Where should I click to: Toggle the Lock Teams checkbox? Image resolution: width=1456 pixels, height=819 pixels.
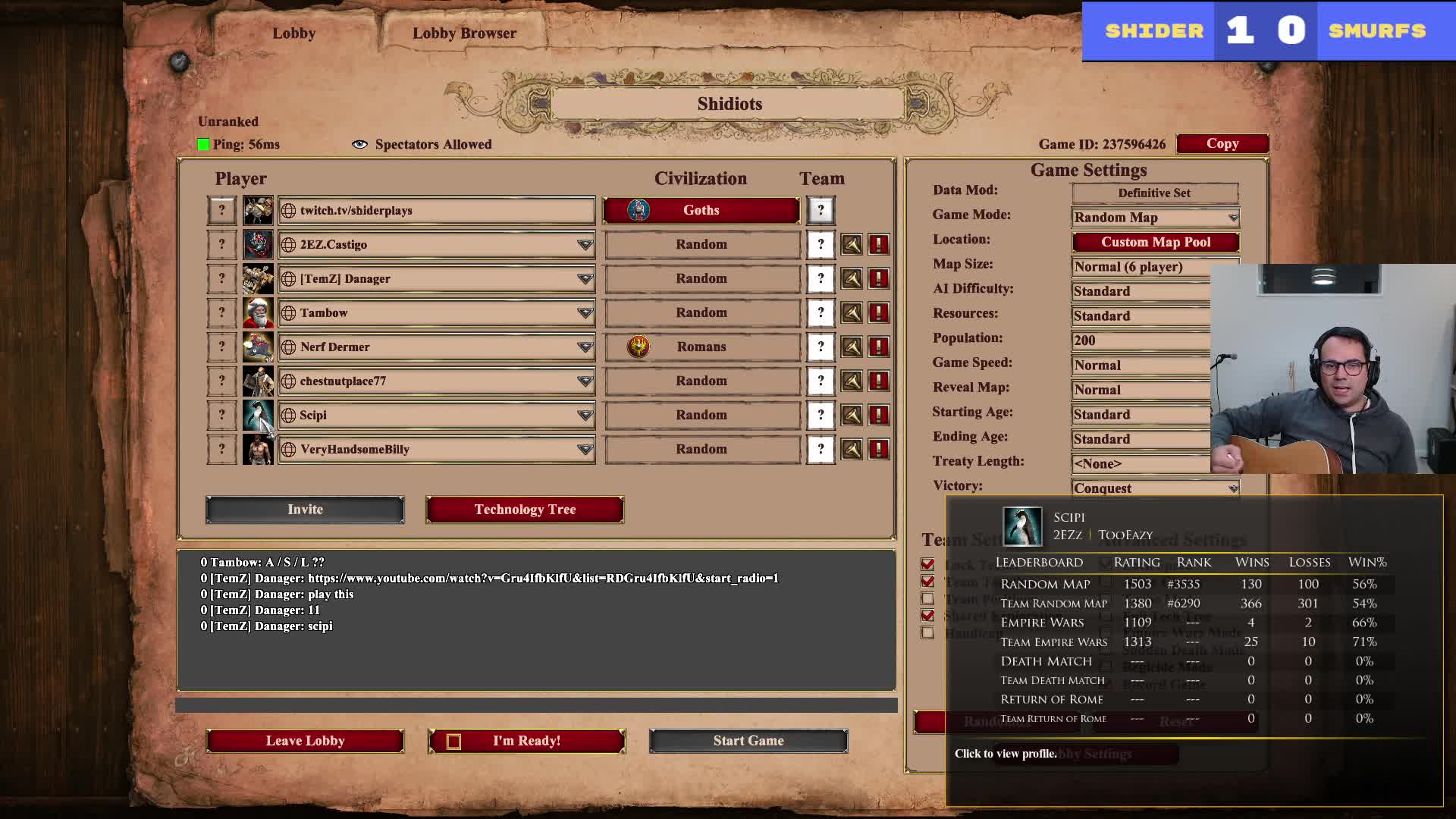(927, 564)
